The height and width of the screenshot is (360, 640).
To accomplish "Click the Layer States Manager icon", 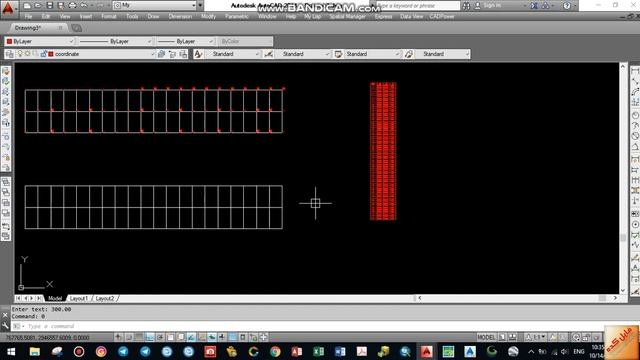I will click(183, 54).
